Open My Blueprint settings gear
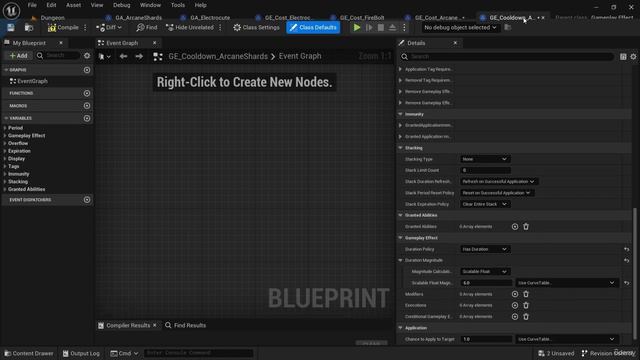The height and width of the screenshot is (360, 640). pos(87,56)
